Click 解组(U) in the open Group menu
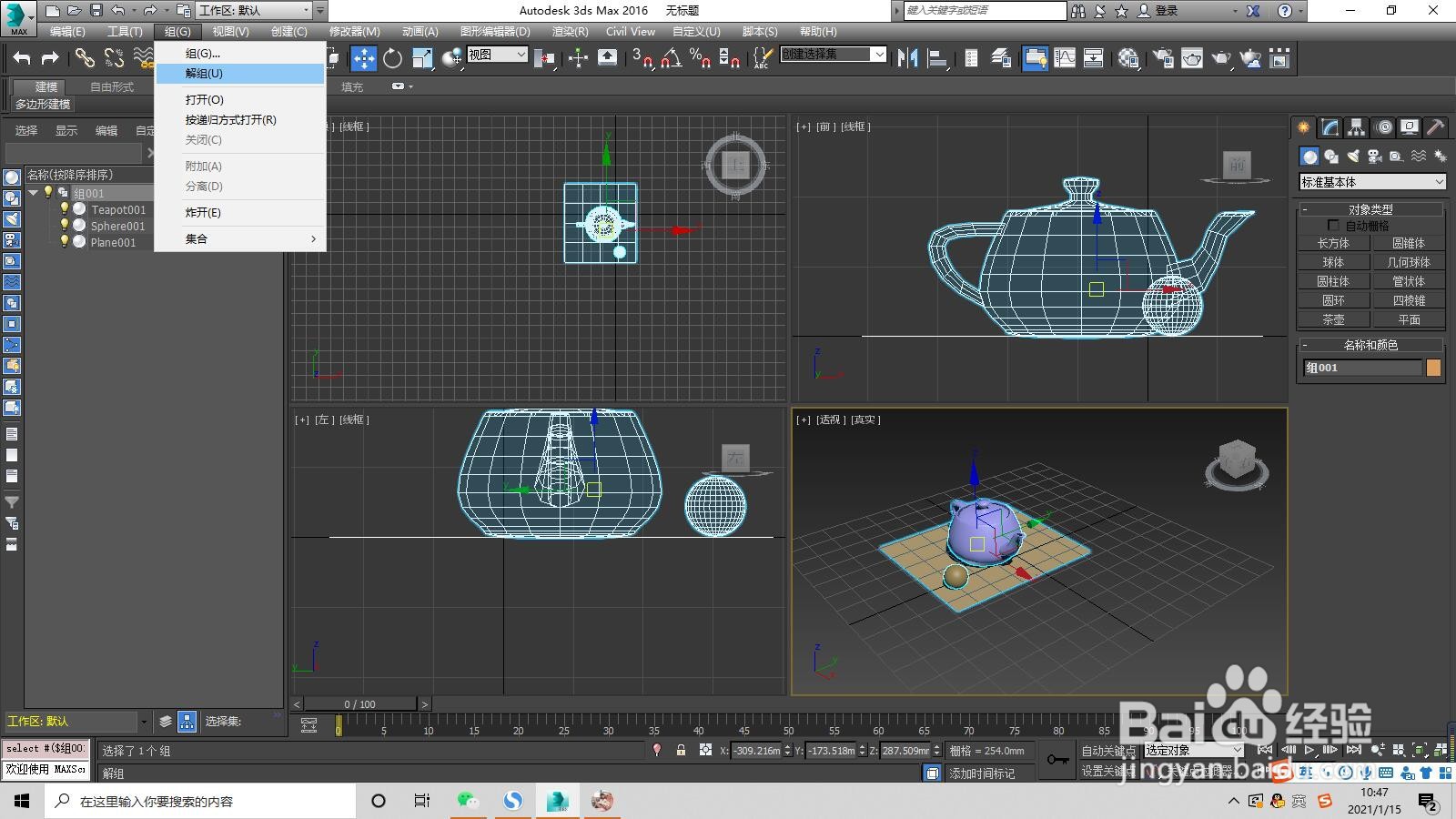 point(204,74)
